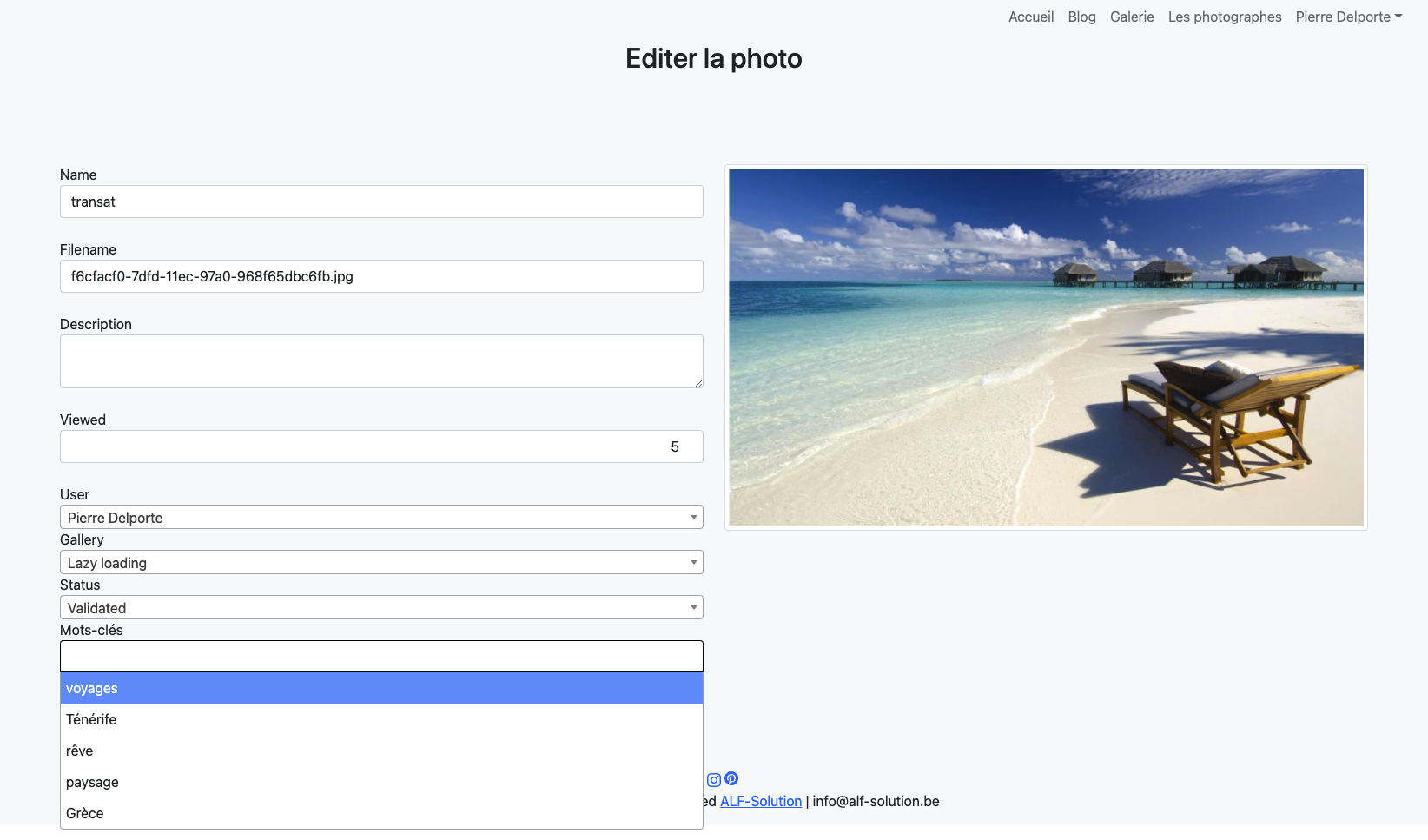The height and width of the screenshot is (840, 1428).
Task: Open the Status dropdown showing Validated
Action: click(381, 608)
